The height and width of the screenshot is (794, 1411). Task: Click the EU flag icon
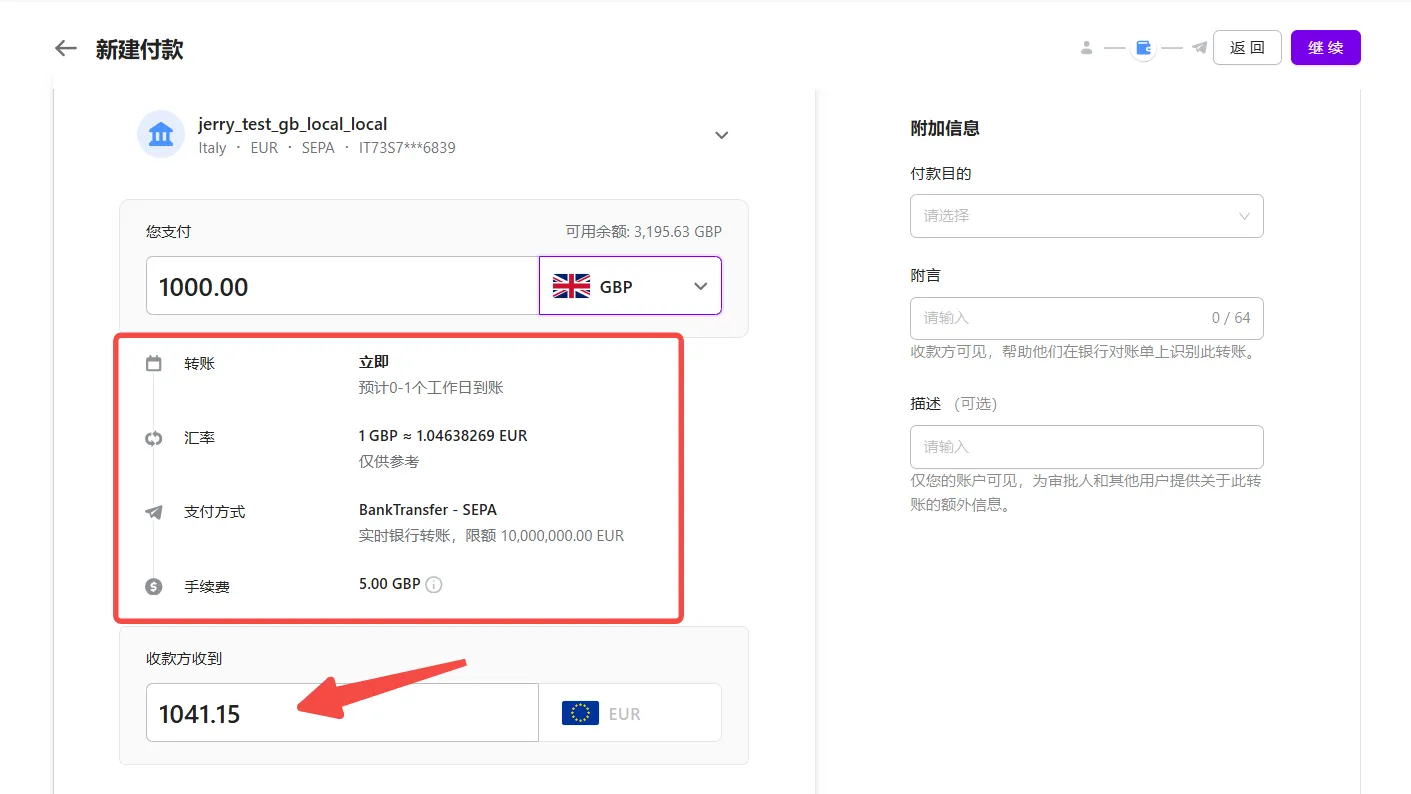pyautogui.click(x=580, y=713)
